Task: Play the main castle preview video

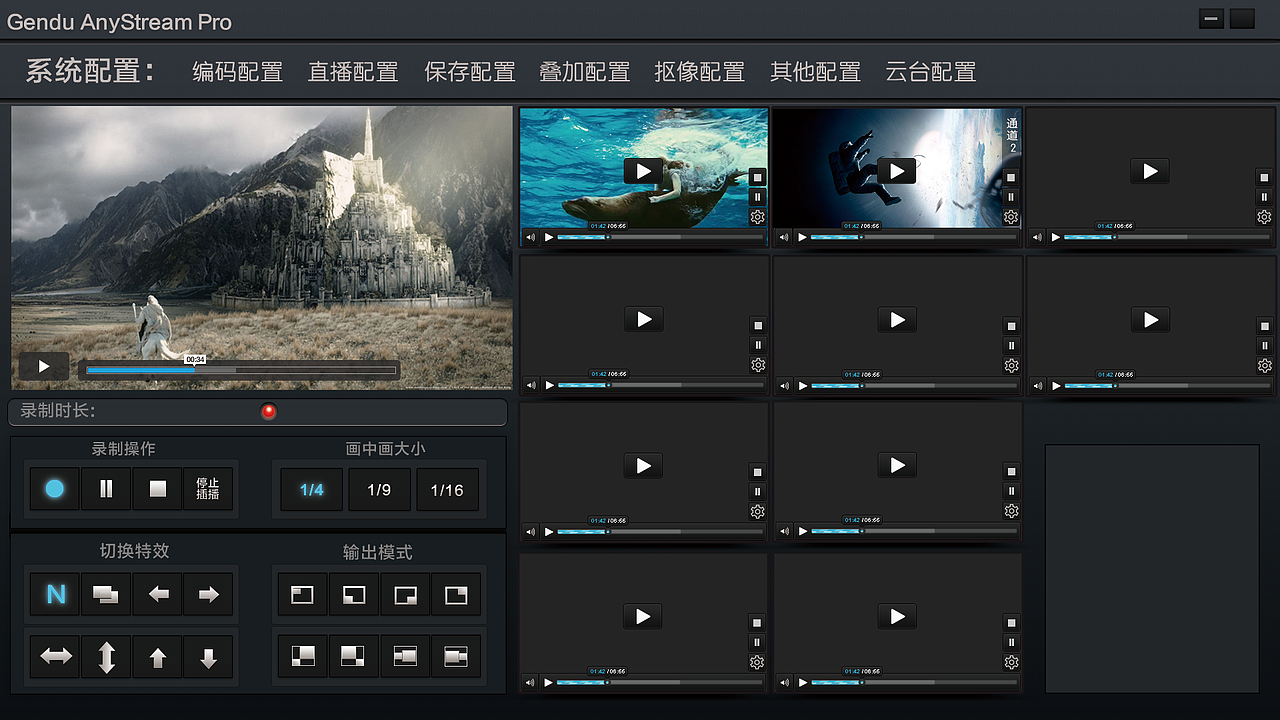Action: [x=44, y=367]
